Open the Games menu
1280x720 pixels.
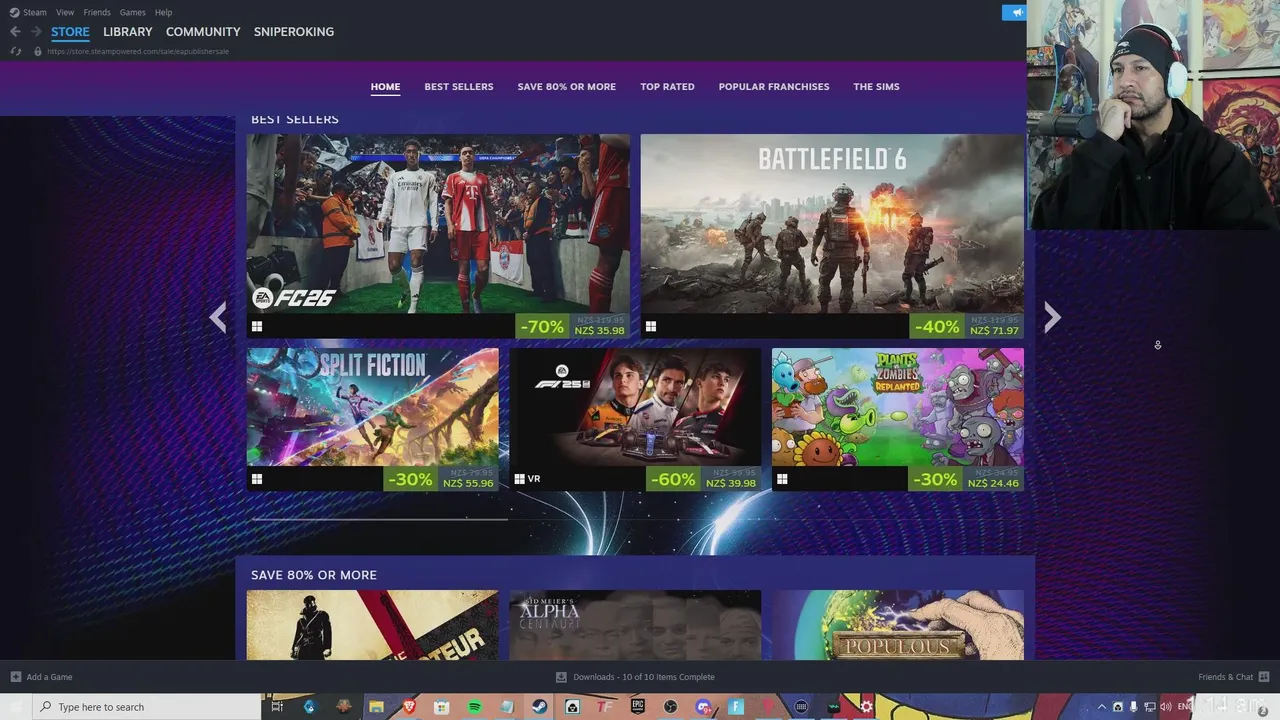tap(132, 12)
